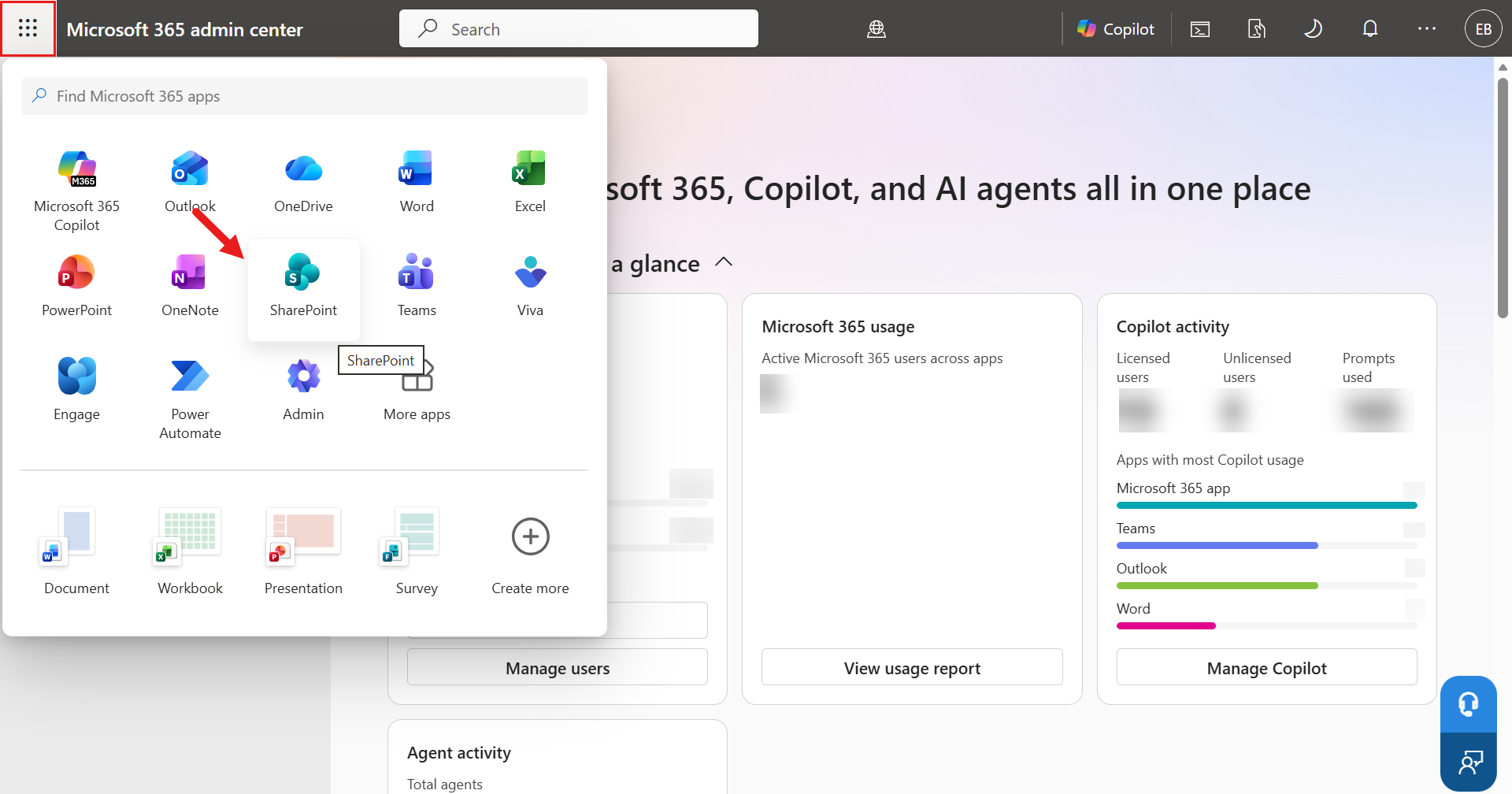This screenshot has height=794, width=1512.
Task: Click Apps with most Copilot usage label
Action: pyautogui.click(x=1210, y=460)
